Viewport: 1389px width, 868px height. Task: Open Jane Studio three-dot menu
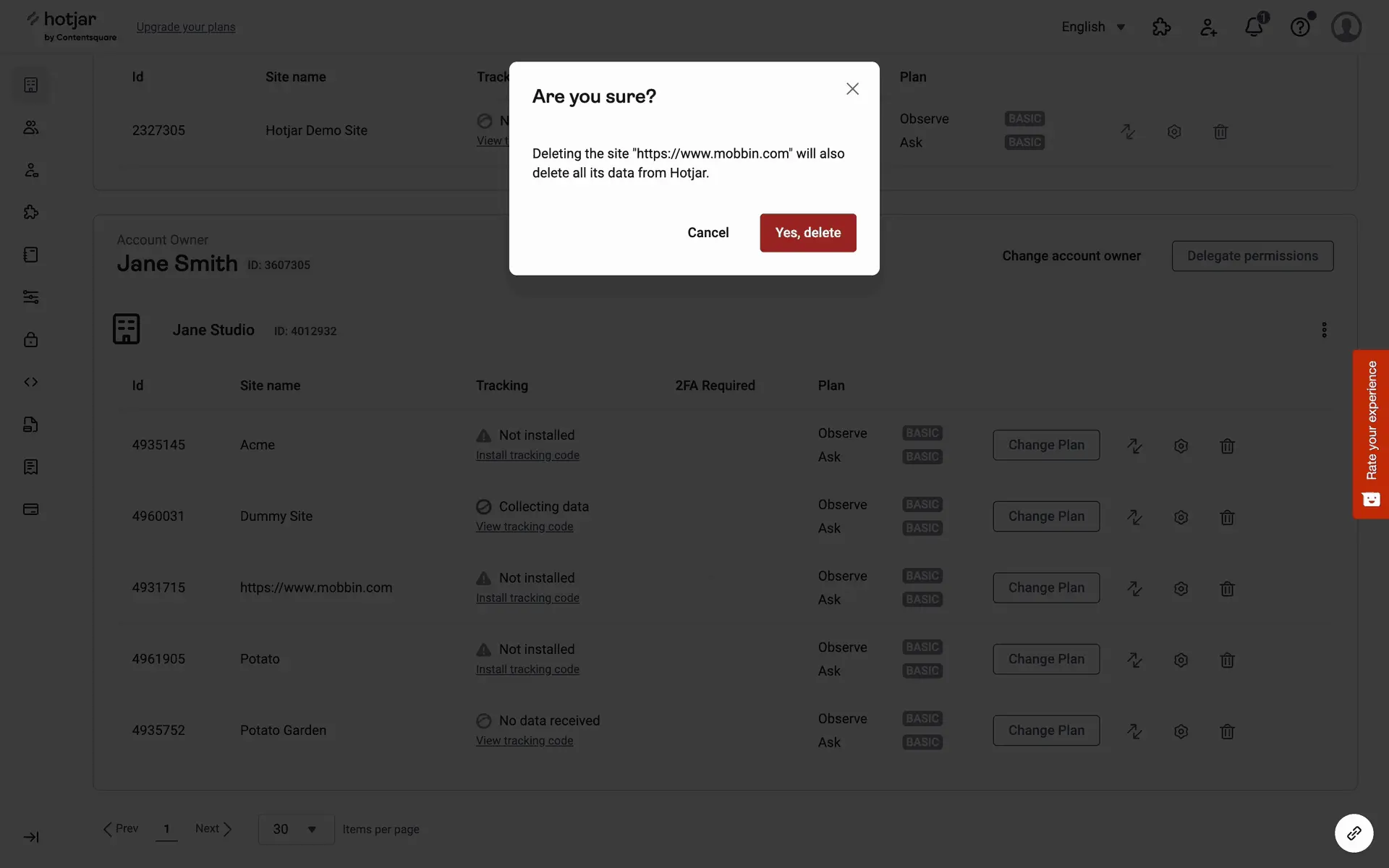pos(1324,330)
